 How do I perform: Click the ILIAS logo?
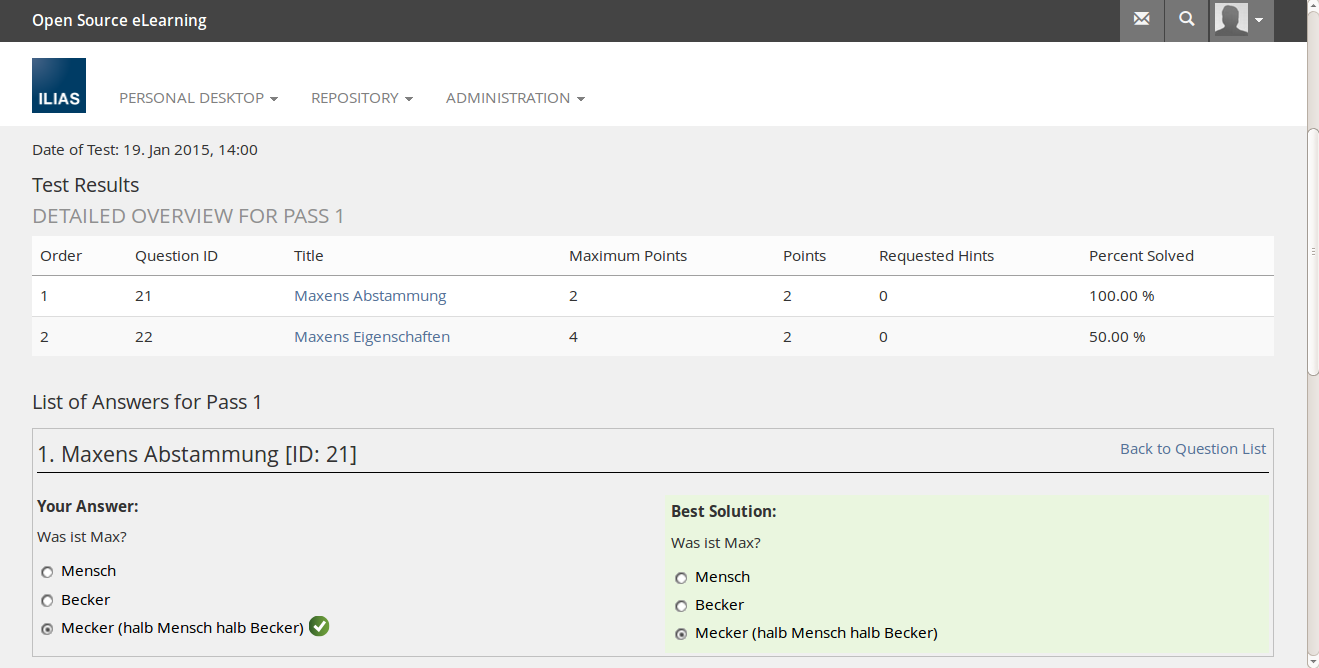(x=59, y=85)
